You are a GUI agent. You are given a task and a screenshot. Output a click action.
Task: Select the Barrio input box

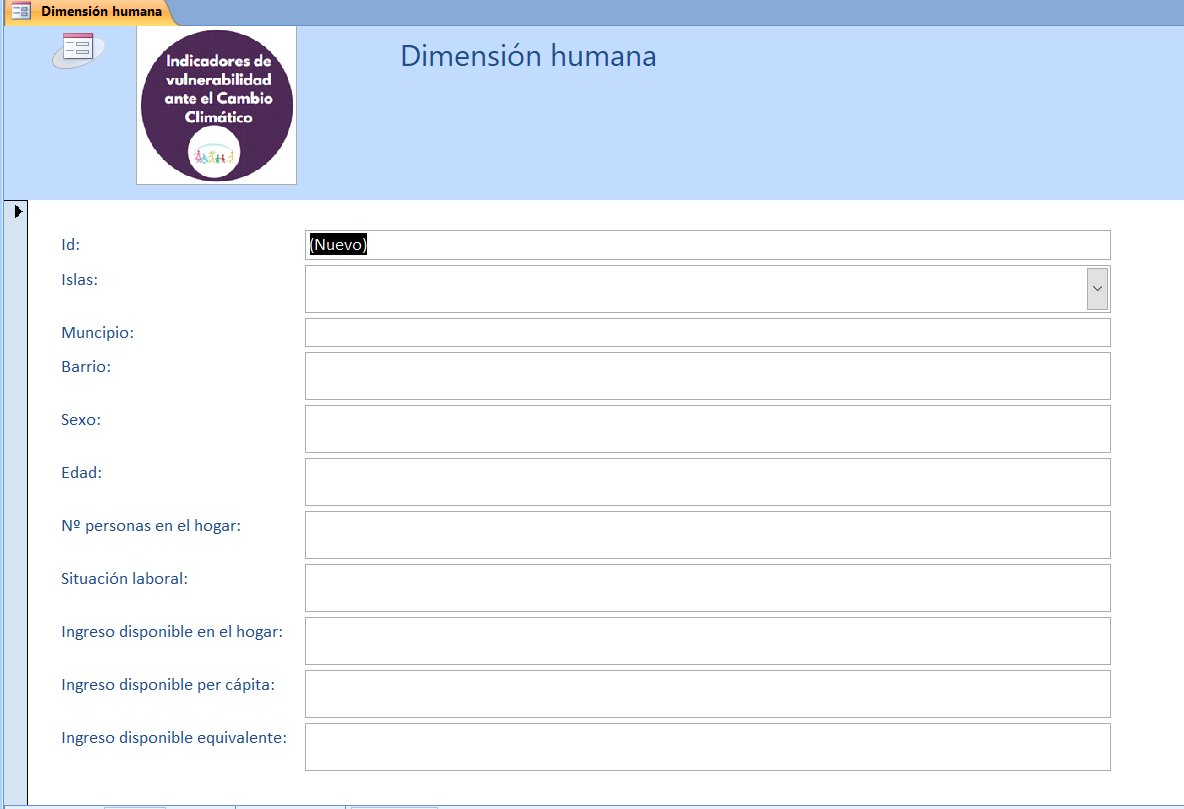707,376
